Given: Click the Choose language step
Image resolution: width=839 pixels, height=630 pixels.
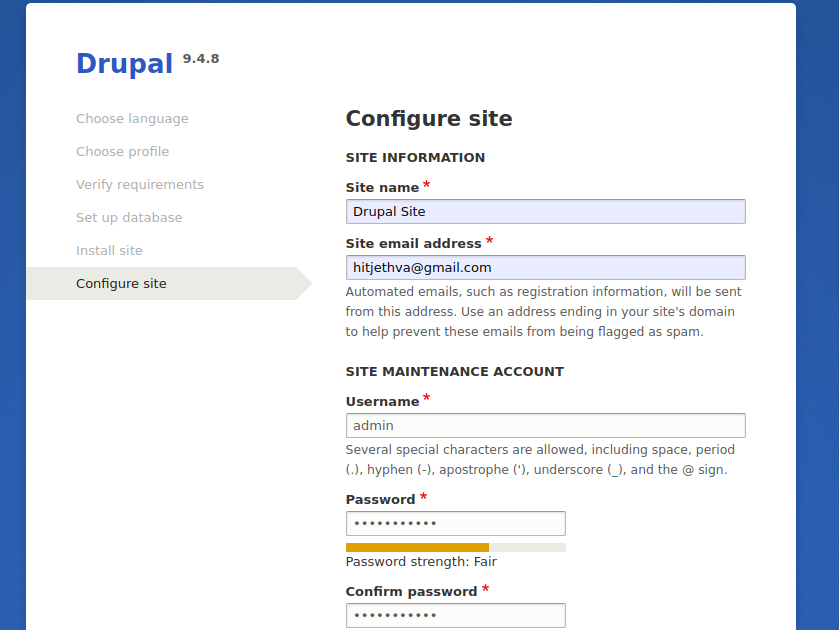Looking at the screenshot, I should point(132,118).
